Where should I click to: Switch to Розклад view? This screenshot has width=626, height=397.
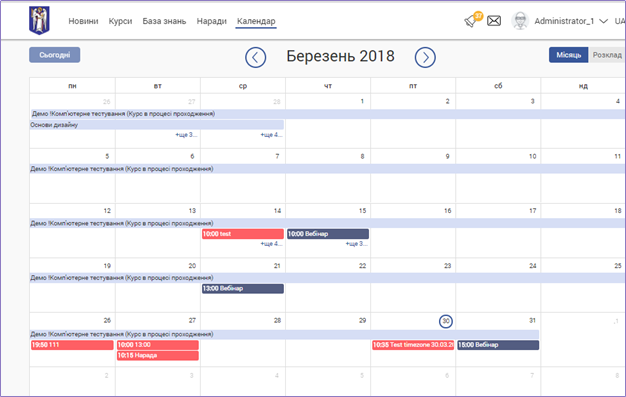click(x=607, y=55)
